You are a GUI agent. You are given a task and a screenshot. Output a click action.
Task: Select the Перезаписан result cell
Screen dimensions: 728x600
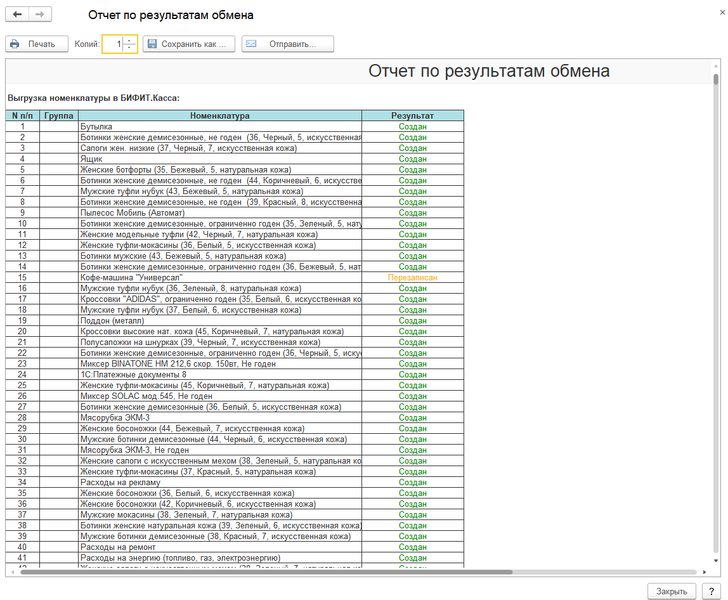coord(412,277)
